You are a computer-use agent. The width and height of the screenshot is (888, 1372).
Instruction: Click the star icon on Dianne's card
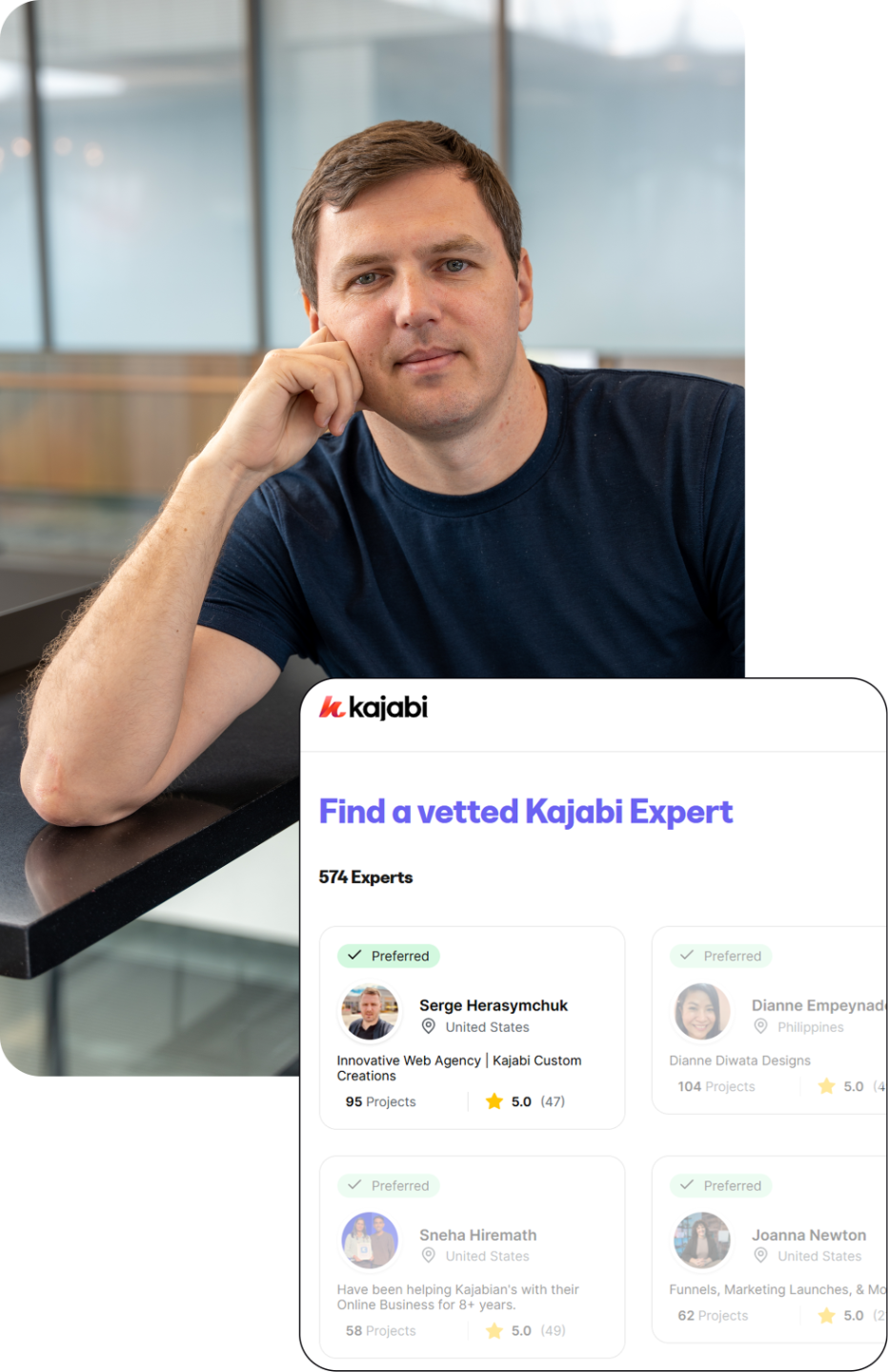coord(827,1086)
